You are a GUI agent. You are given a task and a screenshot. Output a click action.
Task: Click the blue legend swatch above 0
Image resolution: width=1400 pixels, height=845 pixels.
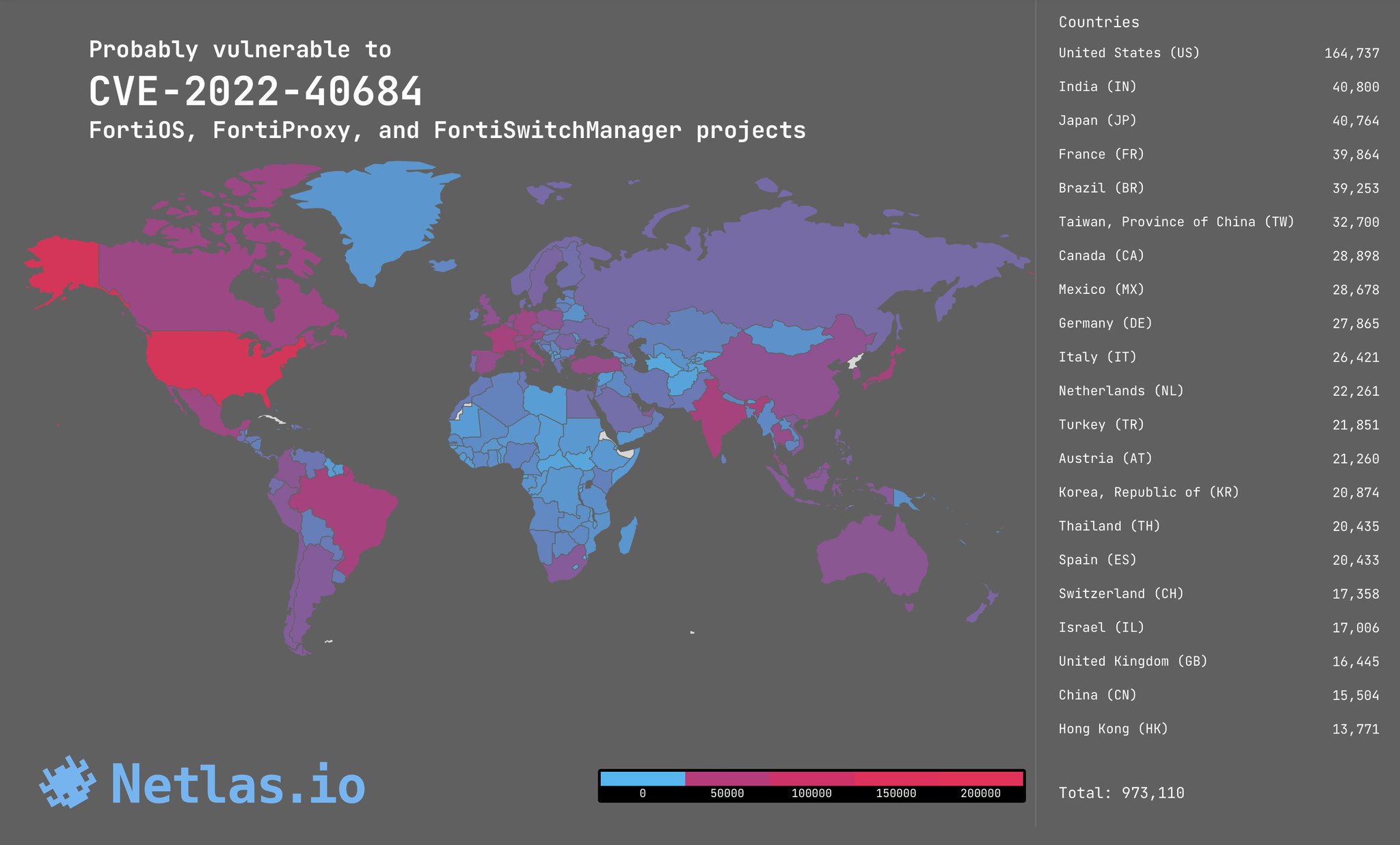(x=642, y=779)
